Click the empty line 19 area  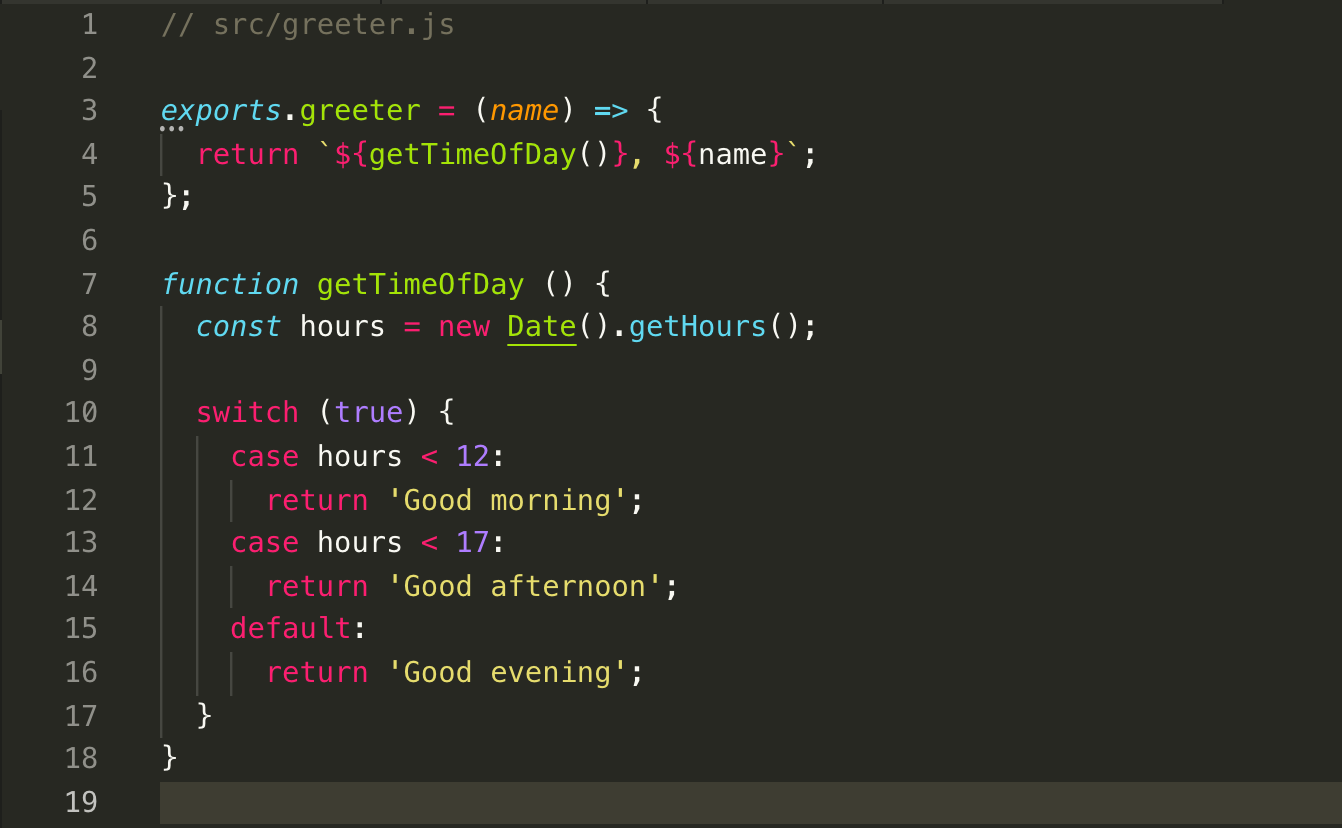click(400, 802)
